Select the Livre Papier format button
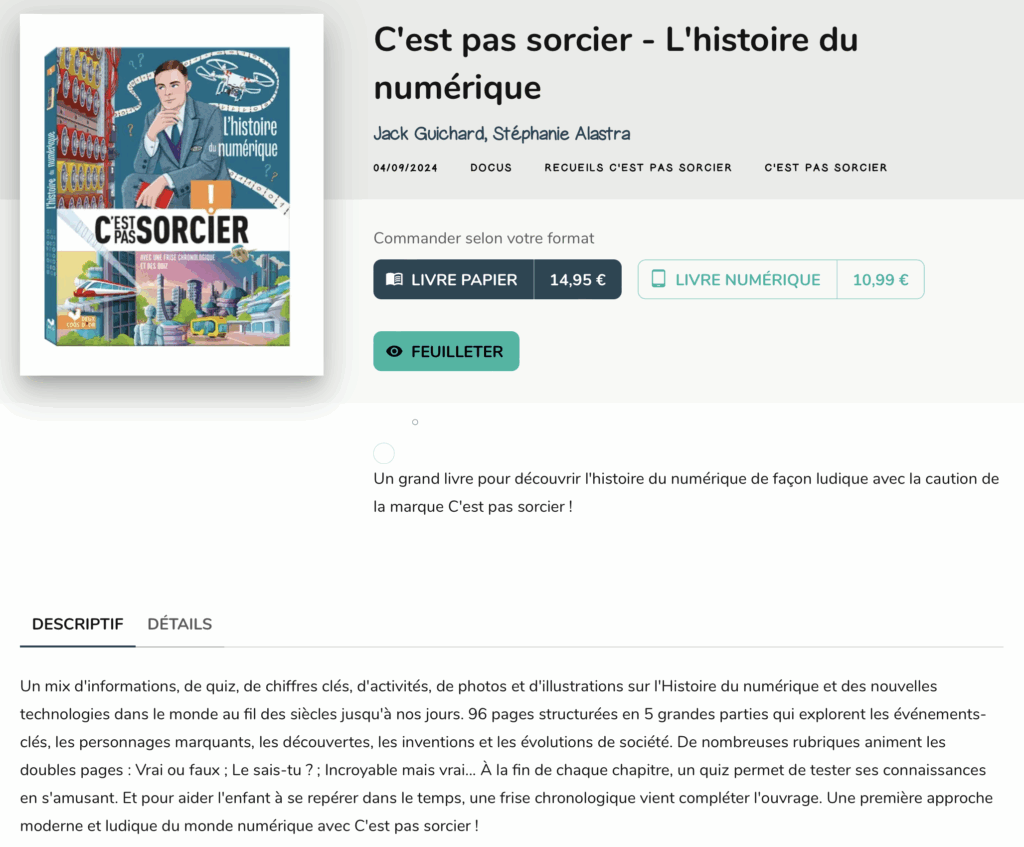 coord(454,280)
